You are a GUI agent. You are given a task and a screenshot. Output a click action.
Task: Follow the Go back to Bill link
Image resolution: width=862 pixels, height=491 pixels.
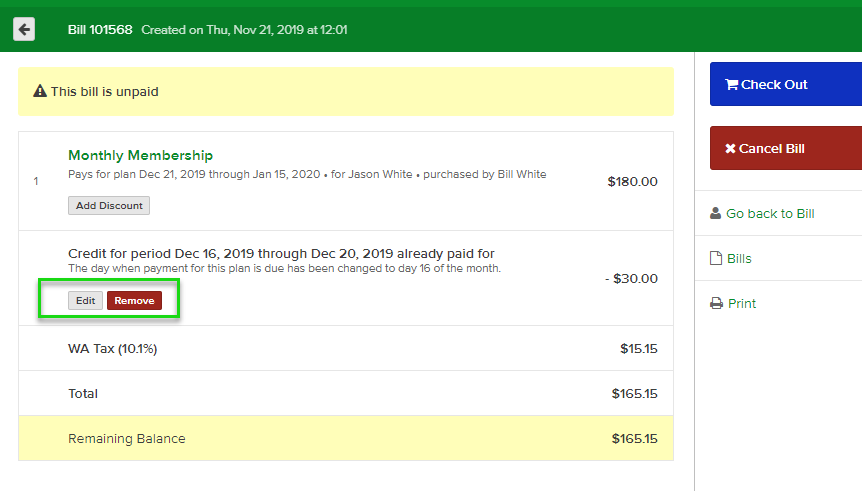click(770, 214)
